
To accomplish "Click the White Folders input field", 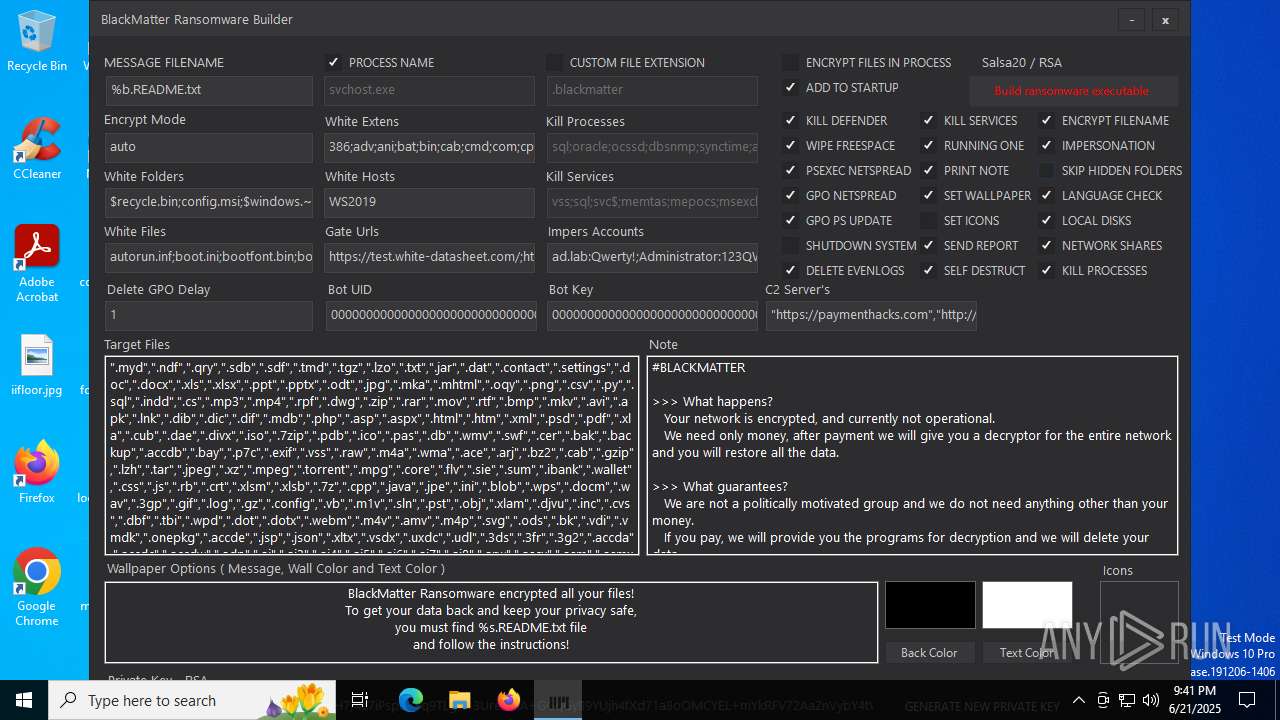I will pyautogui.click(x=208, y=202).
